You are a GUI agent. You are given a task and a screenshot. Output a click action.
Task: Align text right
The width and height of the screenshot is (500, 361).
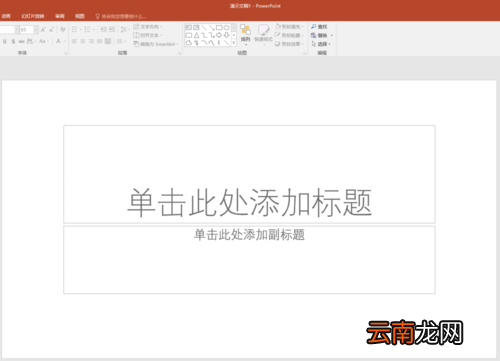[91, 41]
